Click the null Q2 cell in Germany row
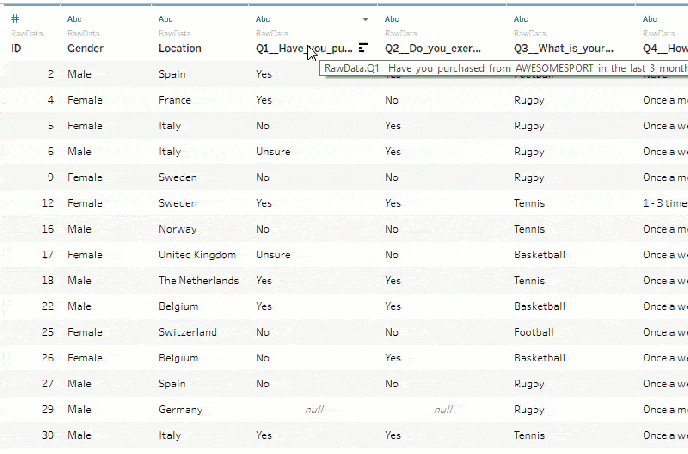The height and width of the screenshot is (454, 688). point(444,409)
